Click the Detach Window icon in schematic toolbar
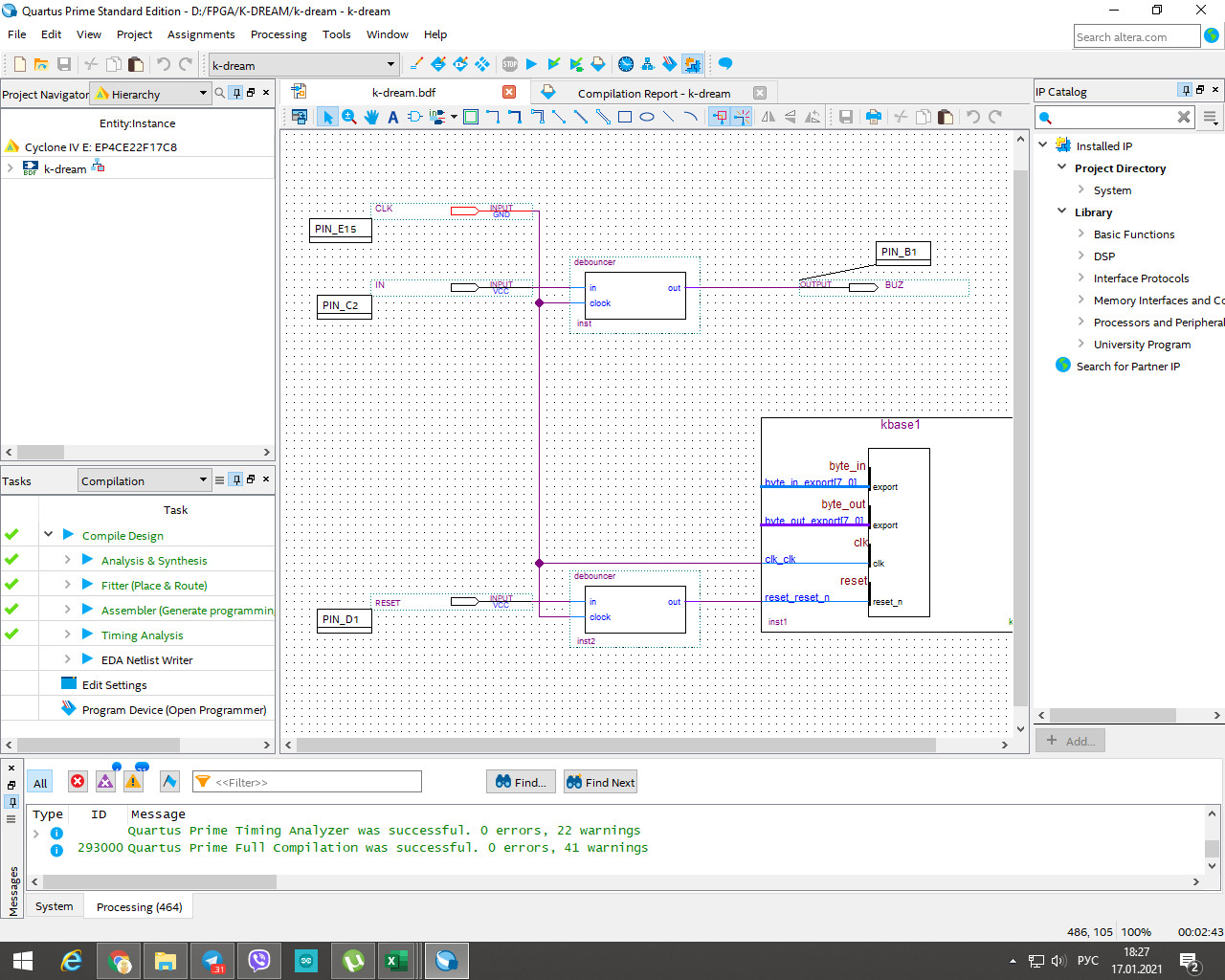Viewport: 1225px width, 980px height. tap(300, 117)
